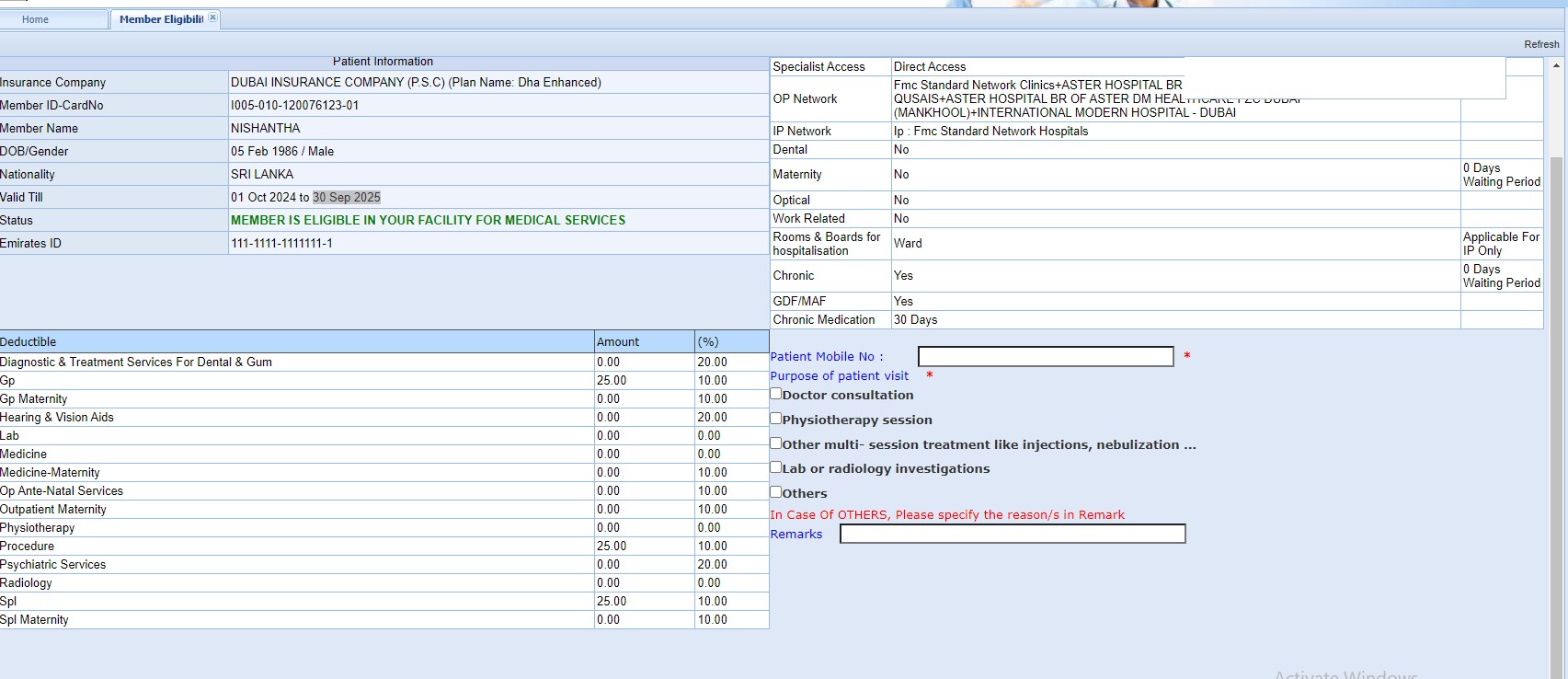Check the Doctor consultation checkbox
This screenshot has width=1568, height=679.
tap(776, 394)
